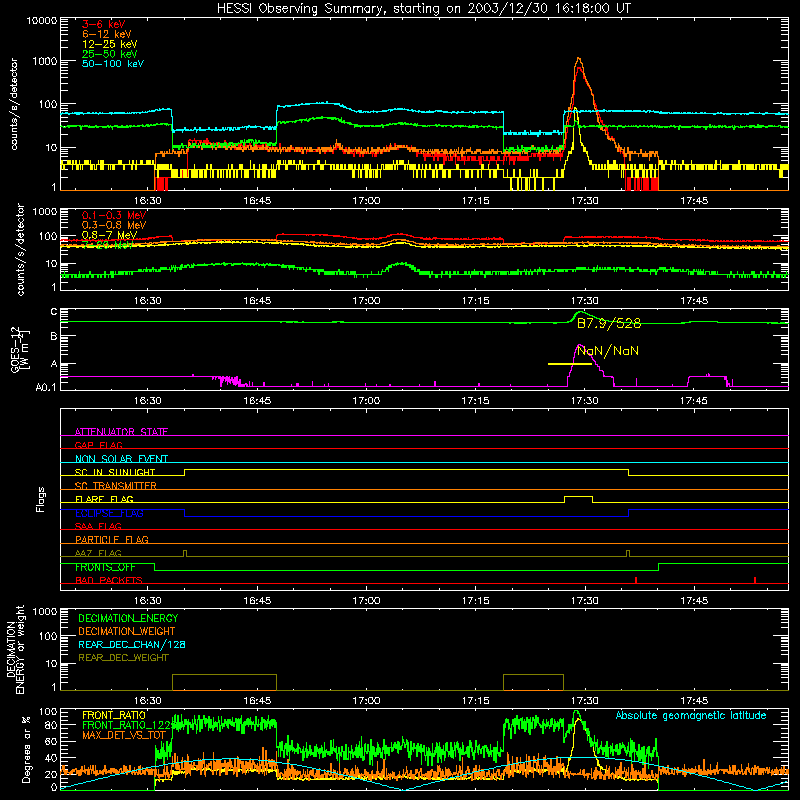The height and width of the screenshot is (800, 800).
Task: Click the Absolute geomagnetic latitude label
Action: click(x=691, y=715)
